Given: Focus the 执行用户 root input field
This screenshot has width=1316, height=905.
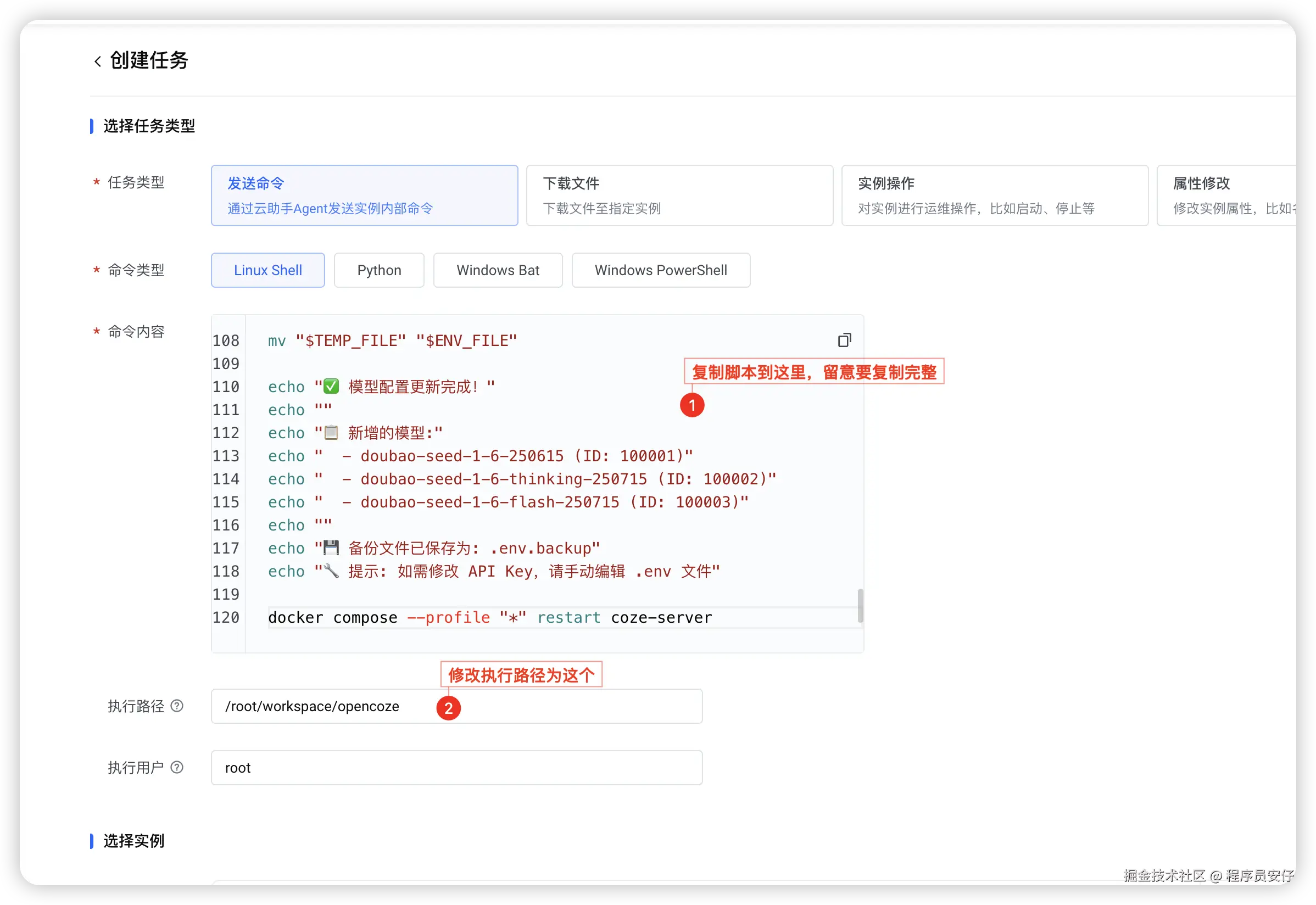Looking at the screenshot, I should click(456, 768).
